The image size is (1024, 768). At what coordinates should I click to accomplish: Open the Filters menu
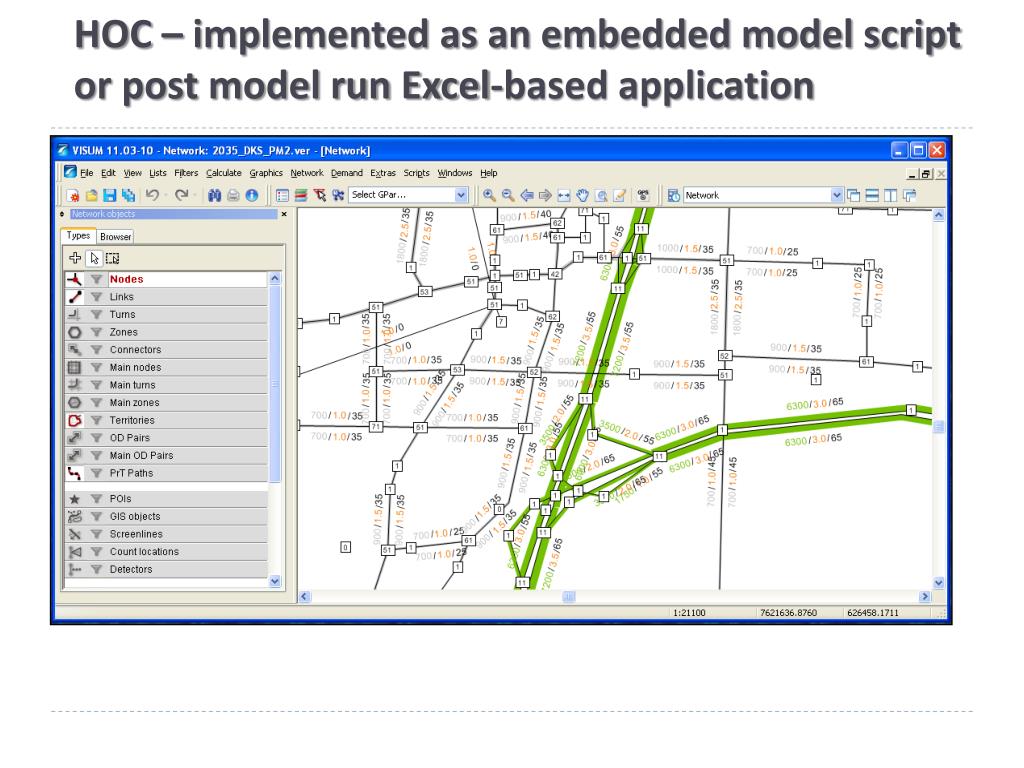click(x=186, y=173)
